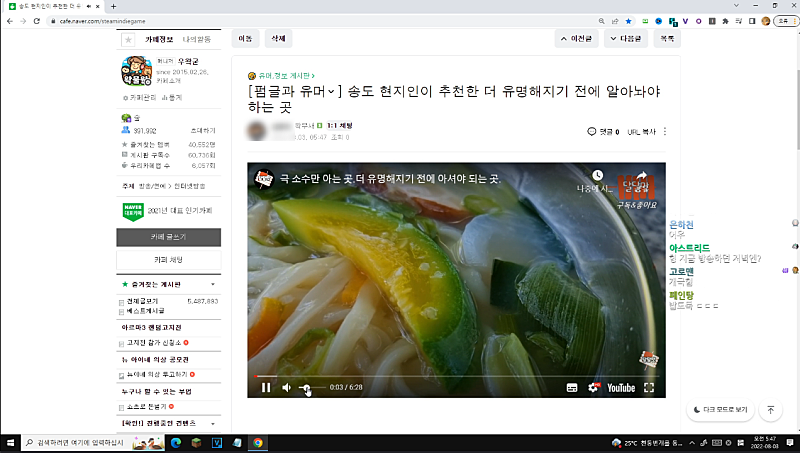The height and width of the screenshot is (453, 800).
Task: Click the comment count 댓글 0
Action: point(603,132)
